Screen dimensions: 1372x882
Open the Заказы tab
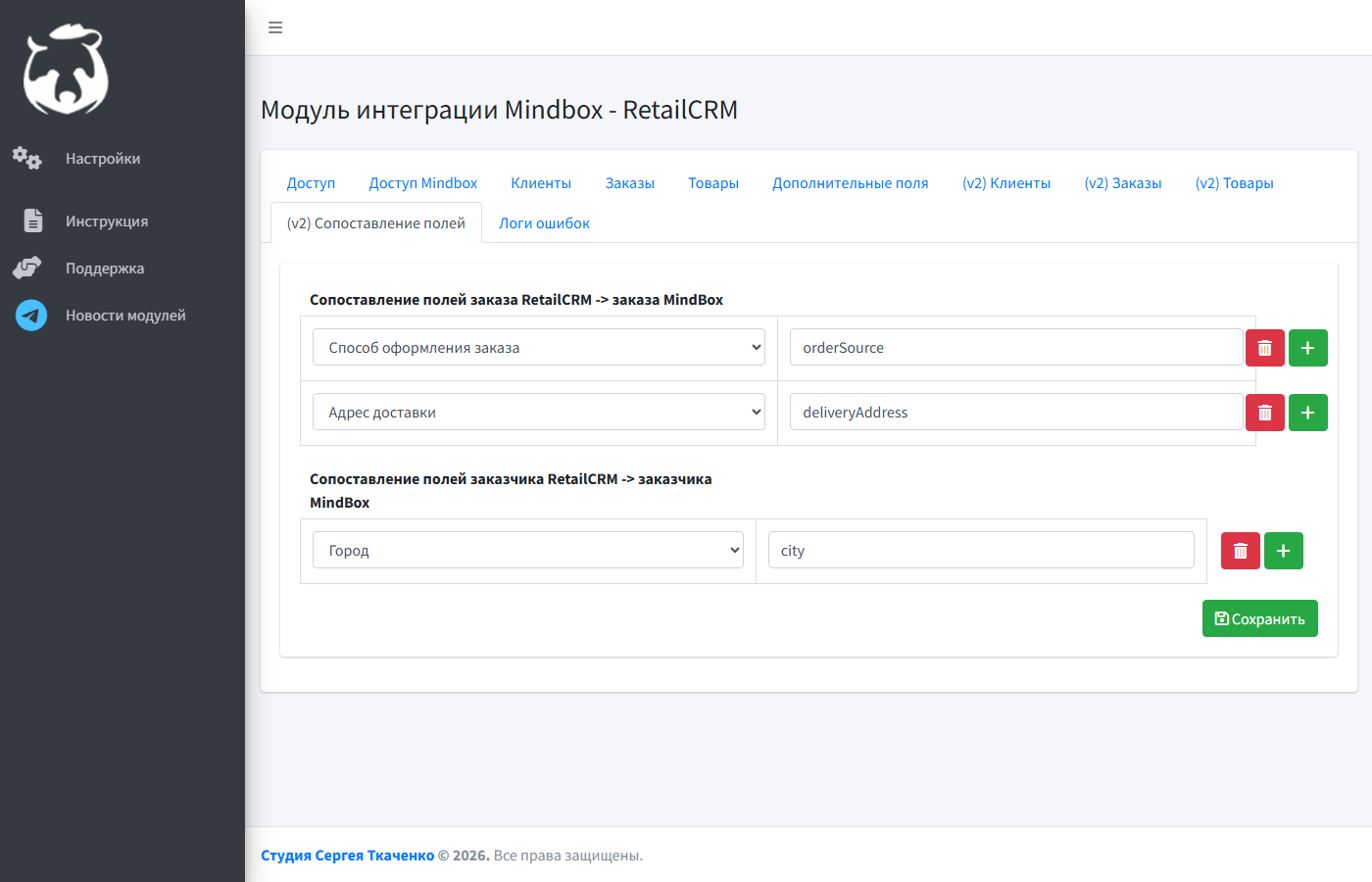(x=630, y=183)
